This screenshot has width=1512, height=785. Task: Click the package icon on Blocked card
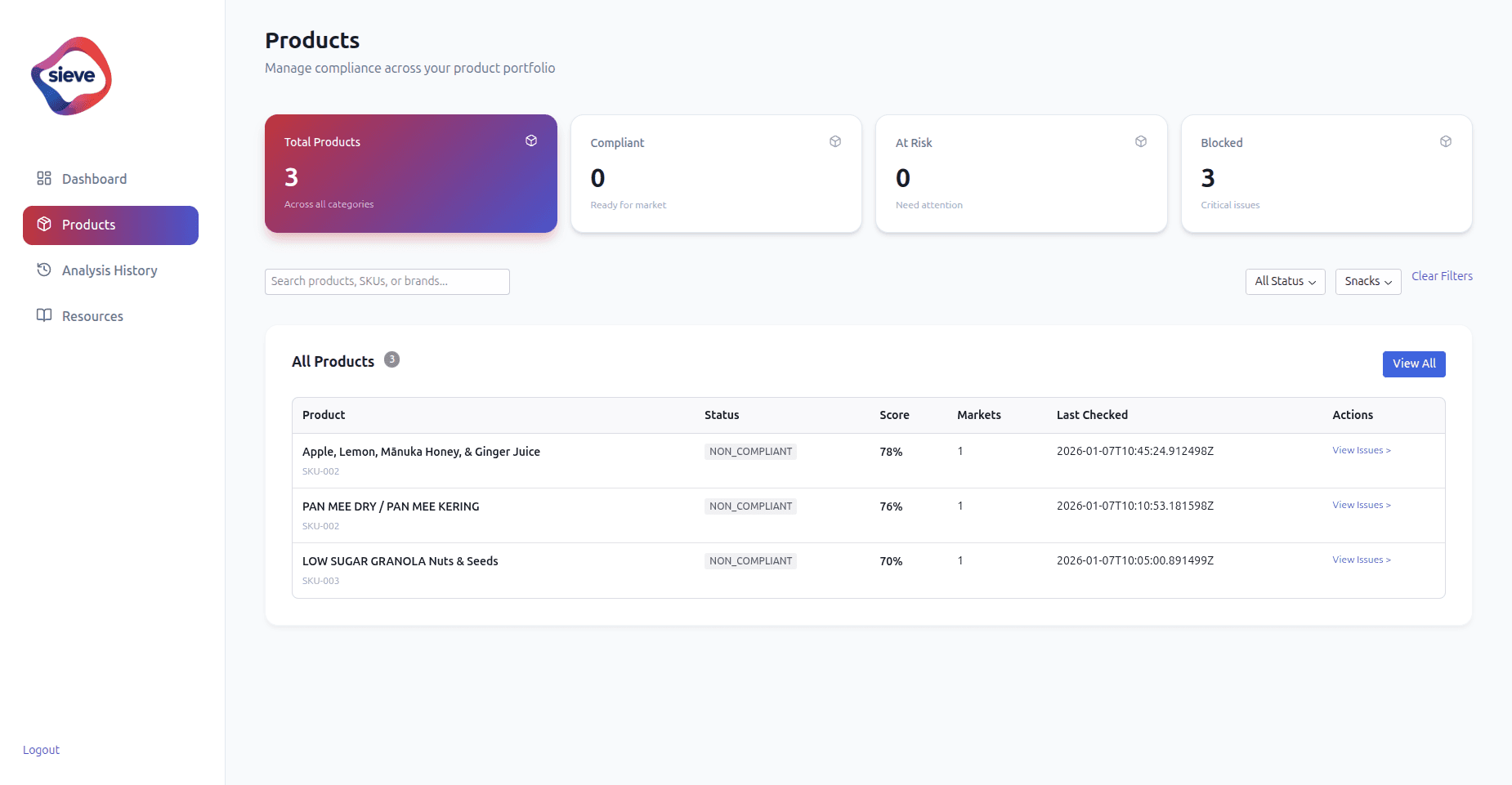[x=1445, y=140]
